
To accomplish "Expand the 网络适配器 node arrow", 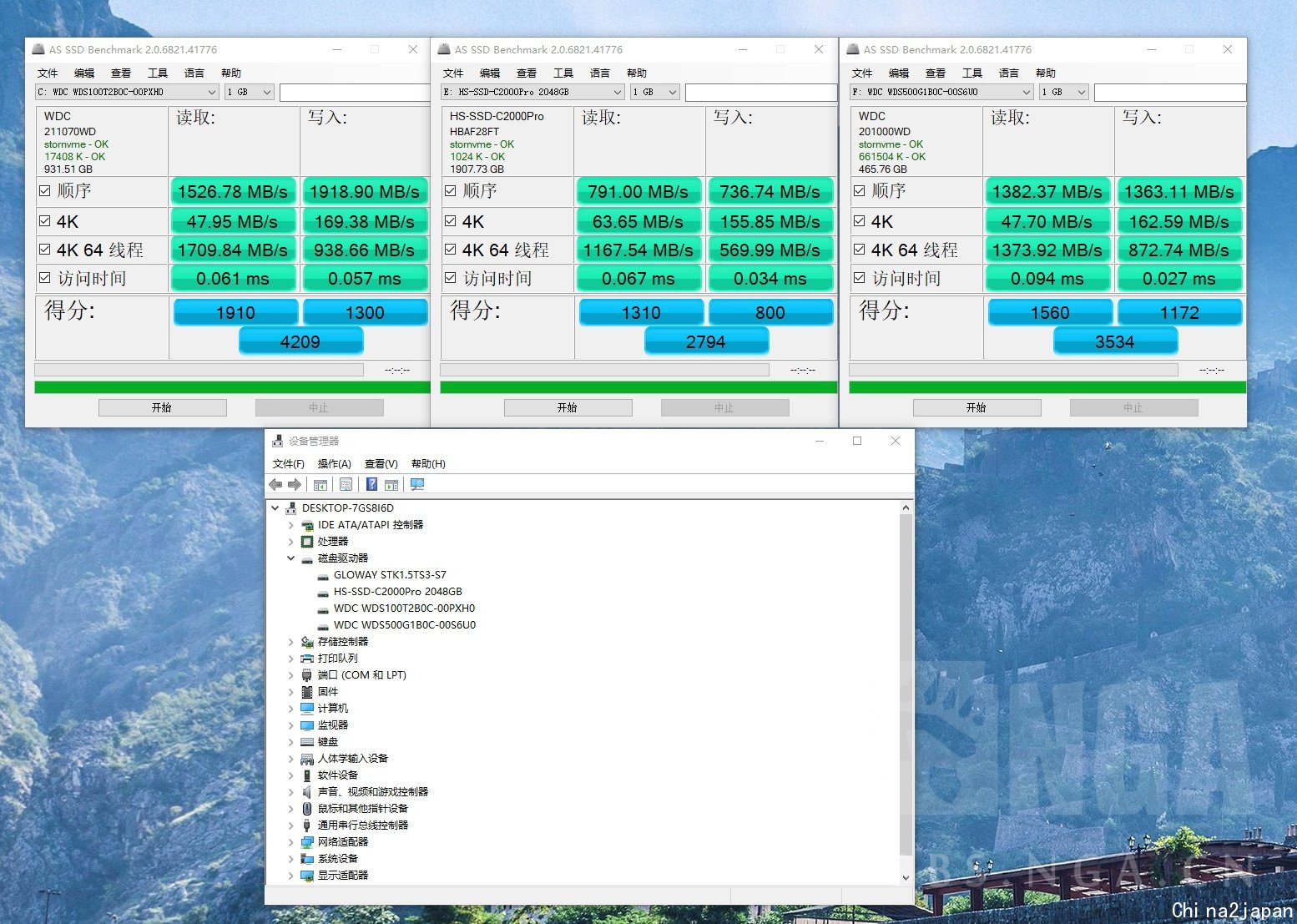I will [291, 842].
